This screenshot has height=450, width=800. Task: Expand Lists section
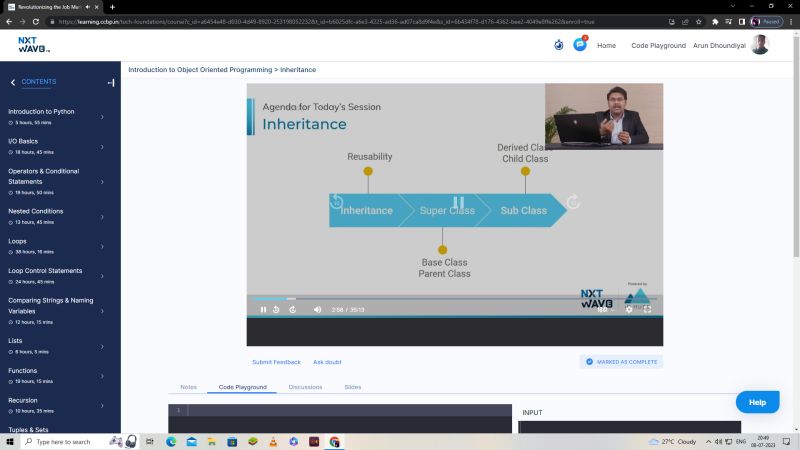(x=56, y=346)
